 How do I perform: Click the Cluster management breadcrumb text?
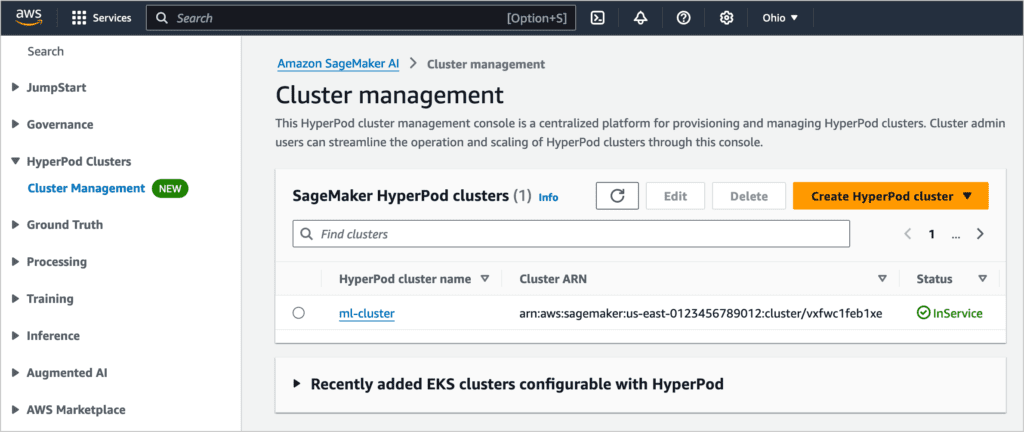tap(486, 64)
